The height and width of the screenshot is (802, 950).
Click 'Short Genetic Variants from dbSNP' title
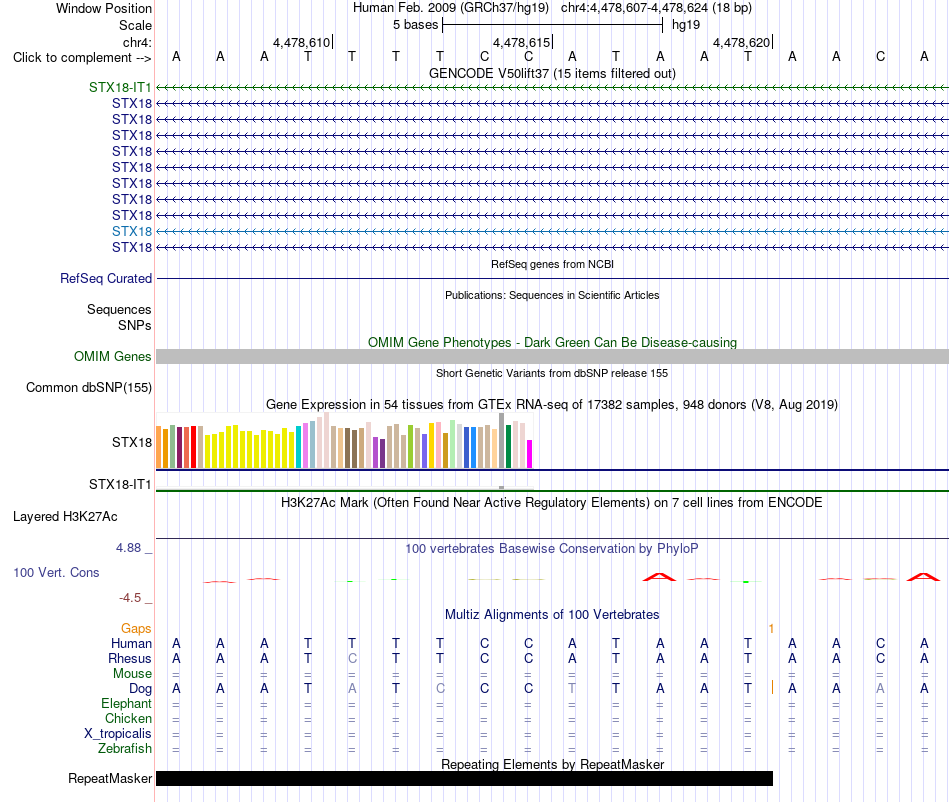click(x=552, y=373)
